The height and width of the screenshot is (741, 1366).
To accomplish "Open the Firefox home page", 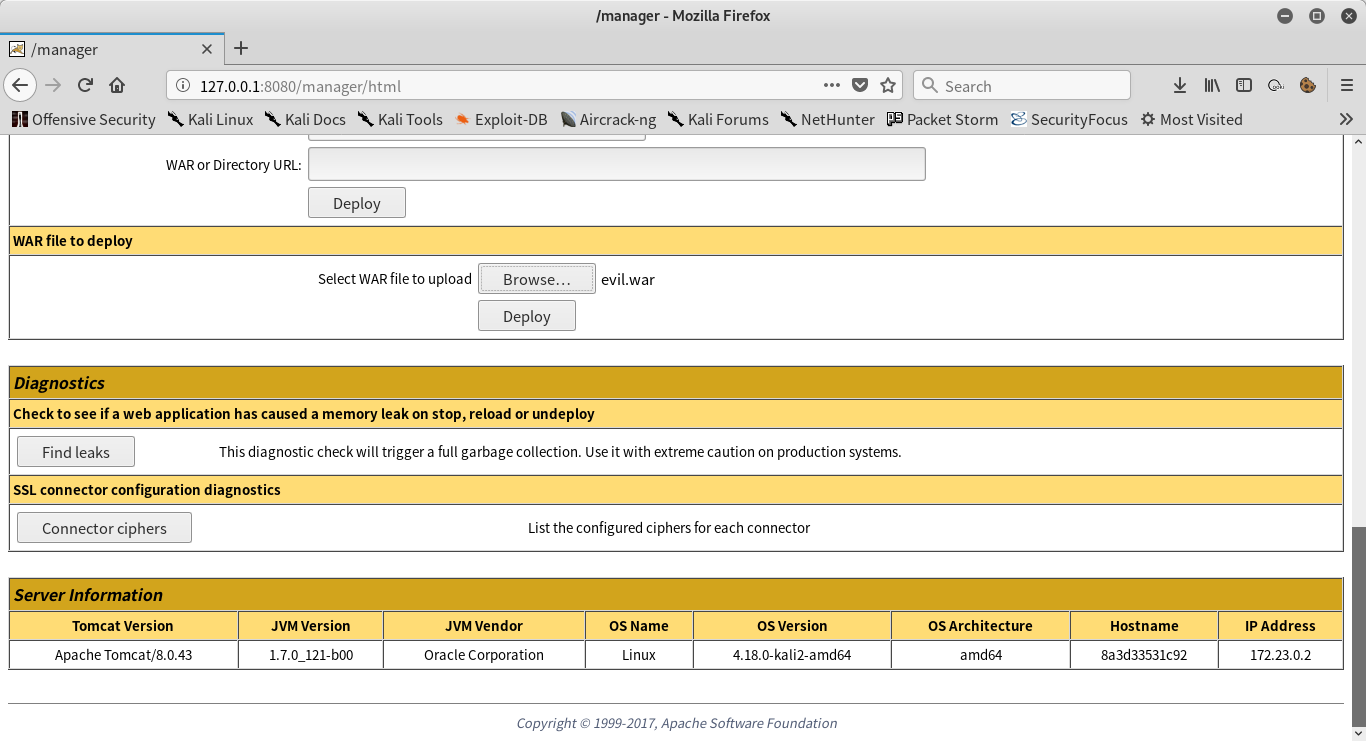I will coord(117,86).
